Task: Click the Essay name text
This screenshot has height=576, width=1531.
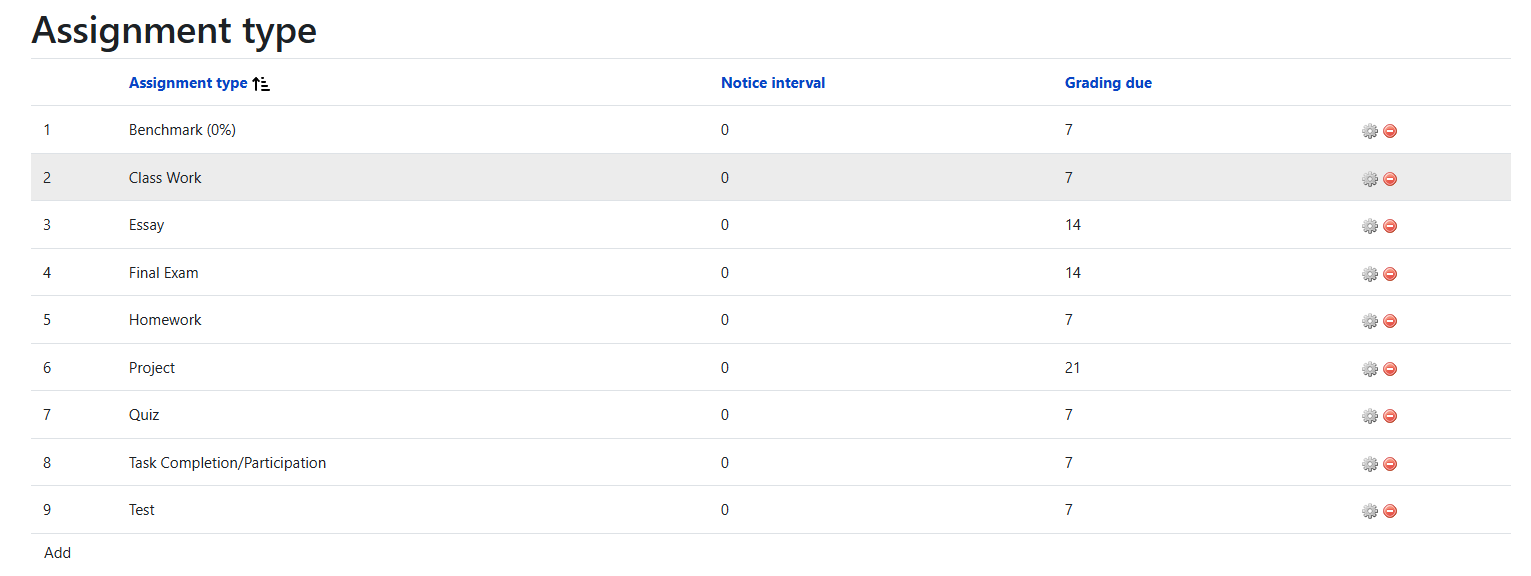Action: tap(146, 225)
